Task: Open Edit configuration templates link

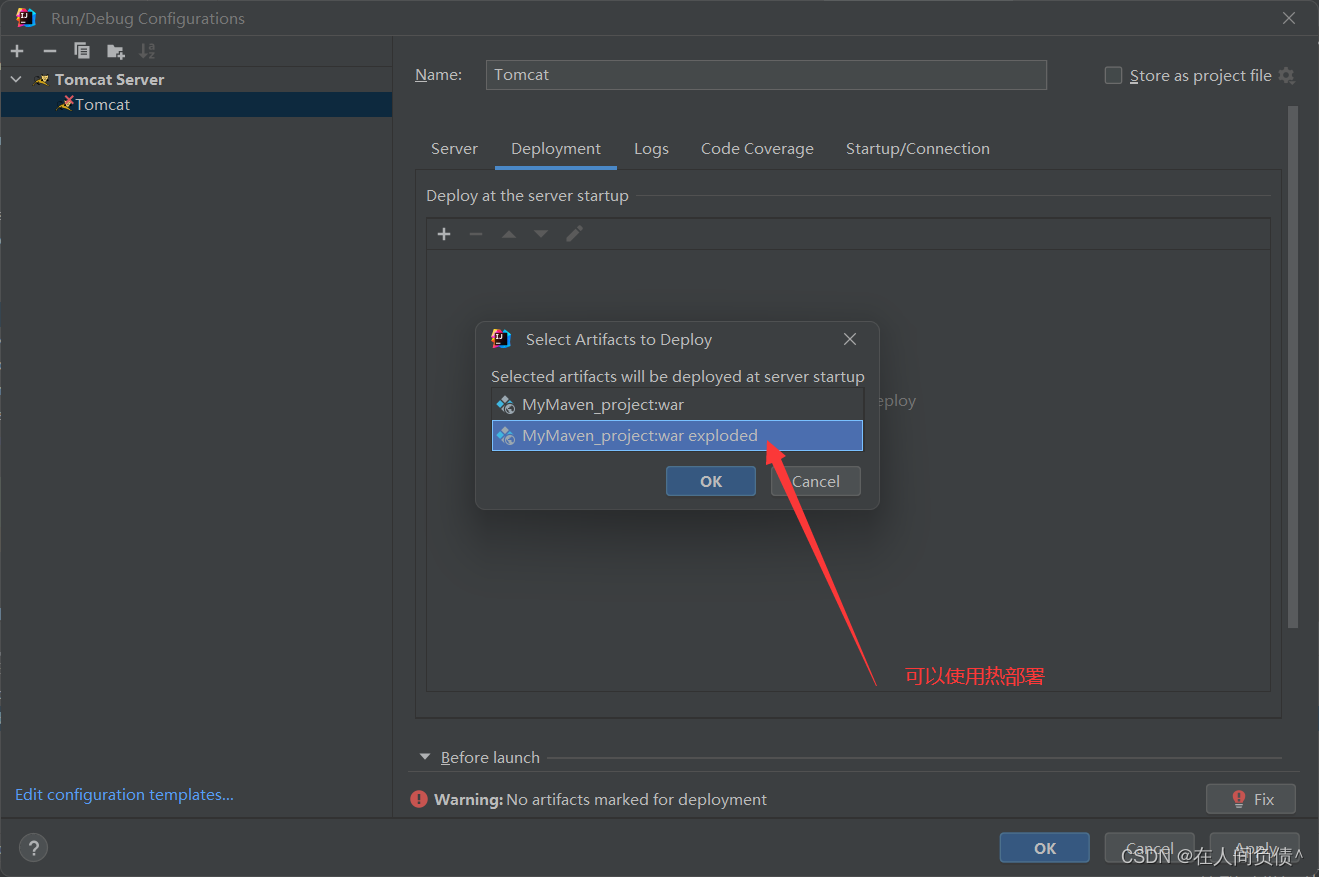Action: (x=124, y=794)
